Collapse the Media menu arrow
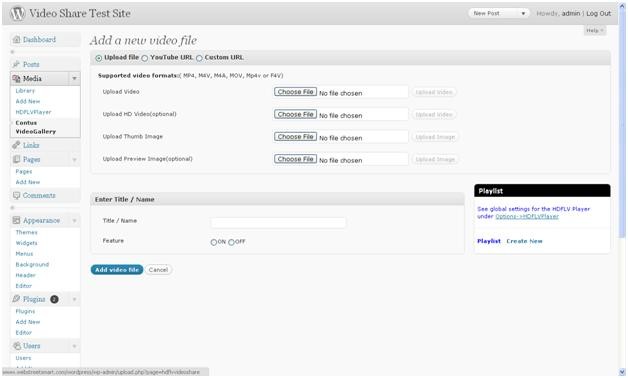The width and height of the screenshot is (628, 378). [74, 78]
